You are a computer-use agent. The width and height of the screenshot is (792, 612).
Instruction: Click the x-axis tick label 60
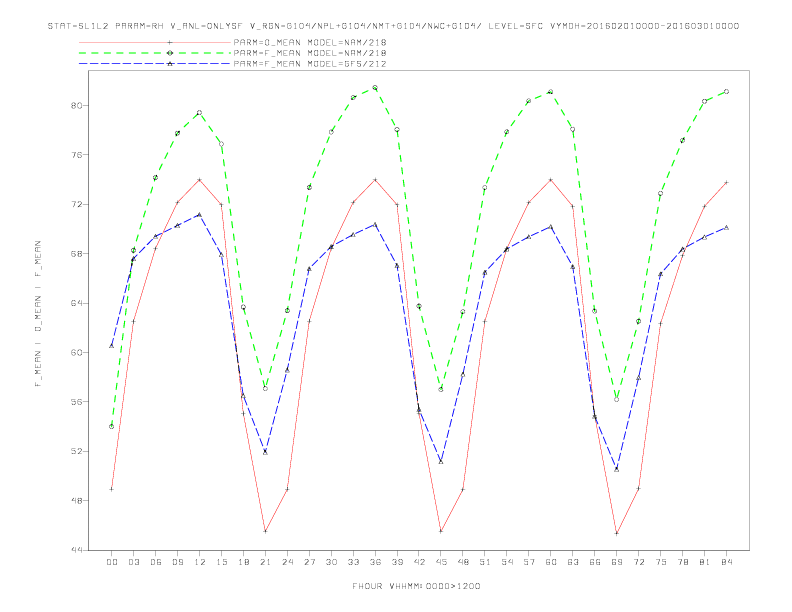[x=551, y=562]
